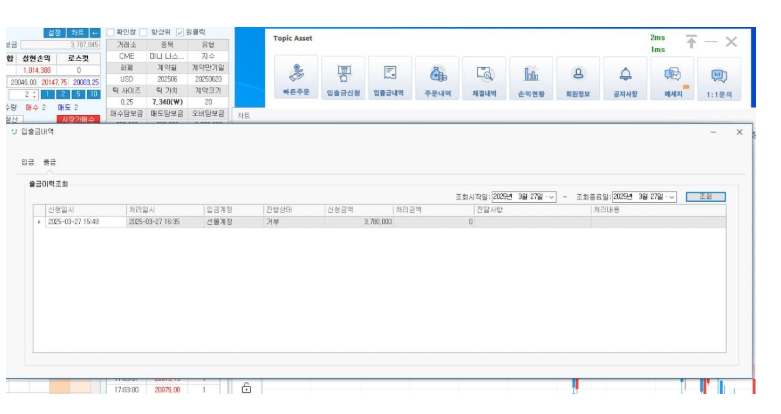This screenshot has height=414, width=781.
Task: Click the blue 설정 settings button
Action: point(54,33)
